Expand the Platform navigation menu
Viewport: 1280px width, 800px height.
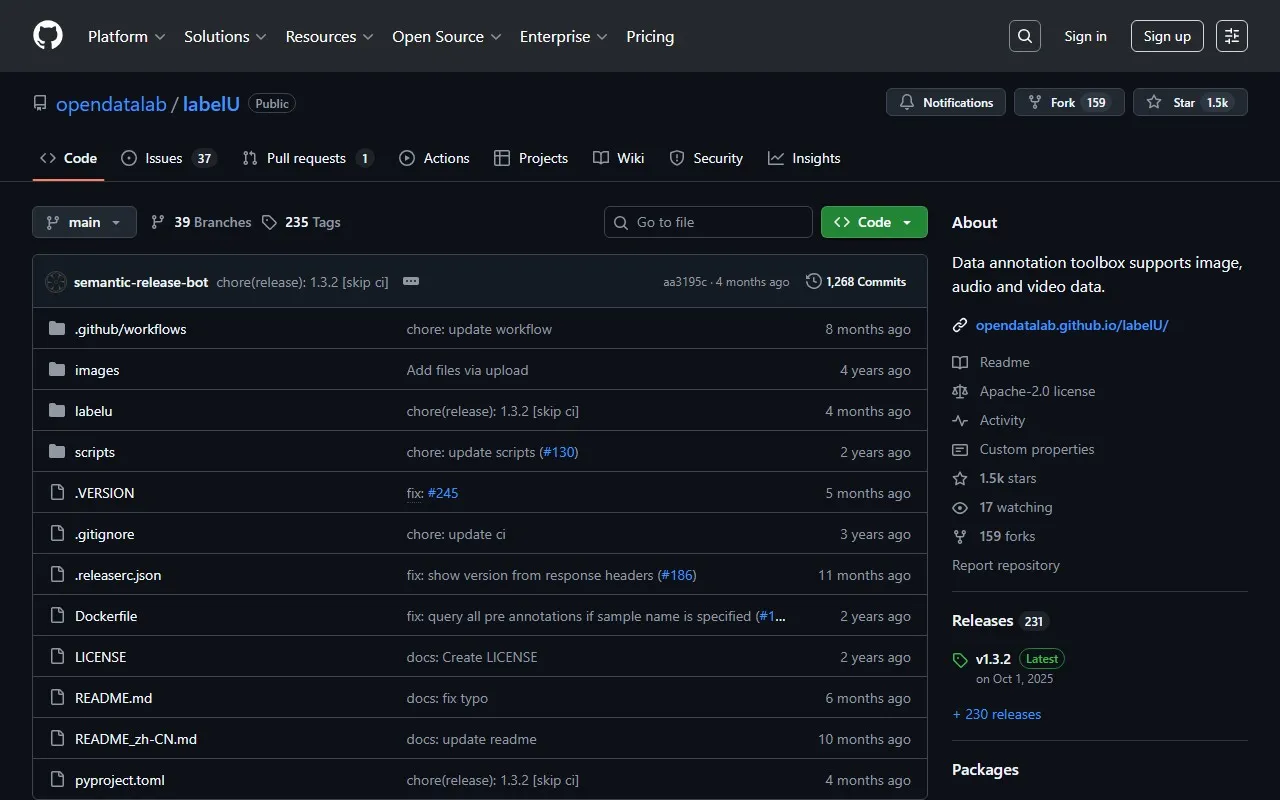(126, 36)
